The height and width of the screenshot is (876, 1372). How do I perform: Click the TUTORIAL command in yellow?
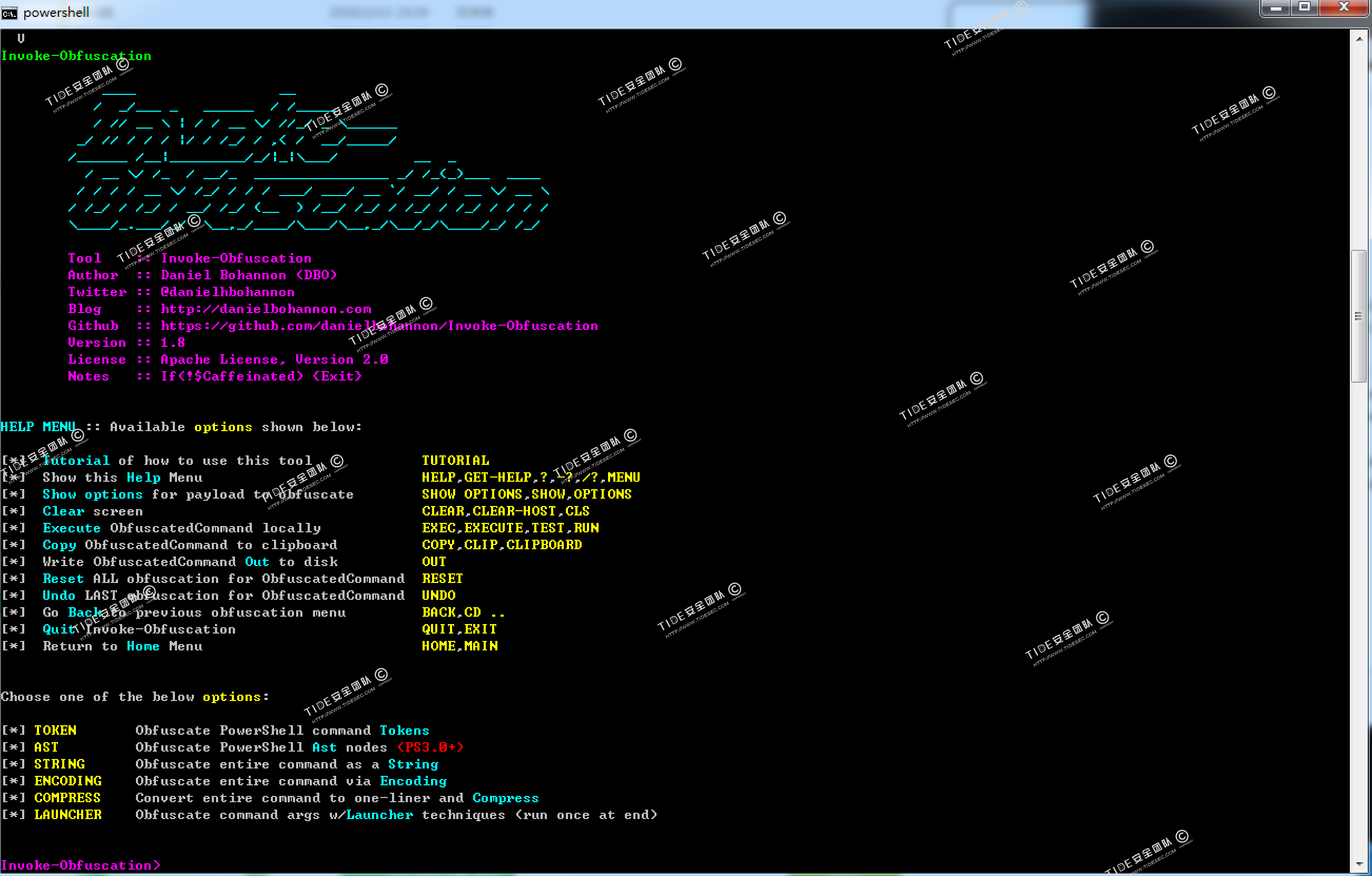(455, 461)
